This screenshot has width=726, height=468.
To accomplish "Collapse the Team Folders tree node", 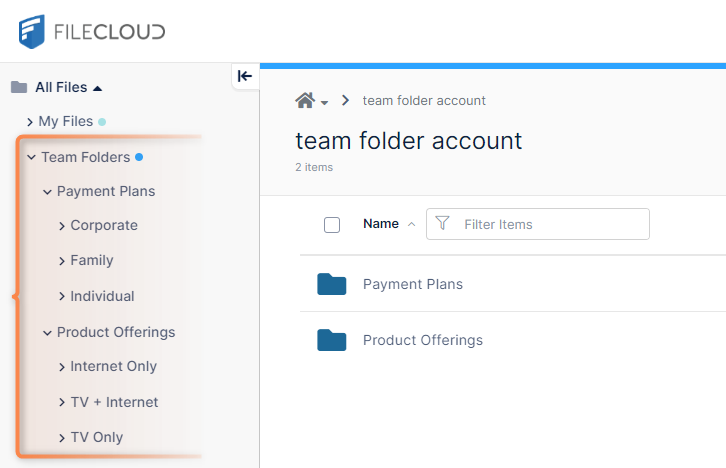I will (x=31, y=158).
